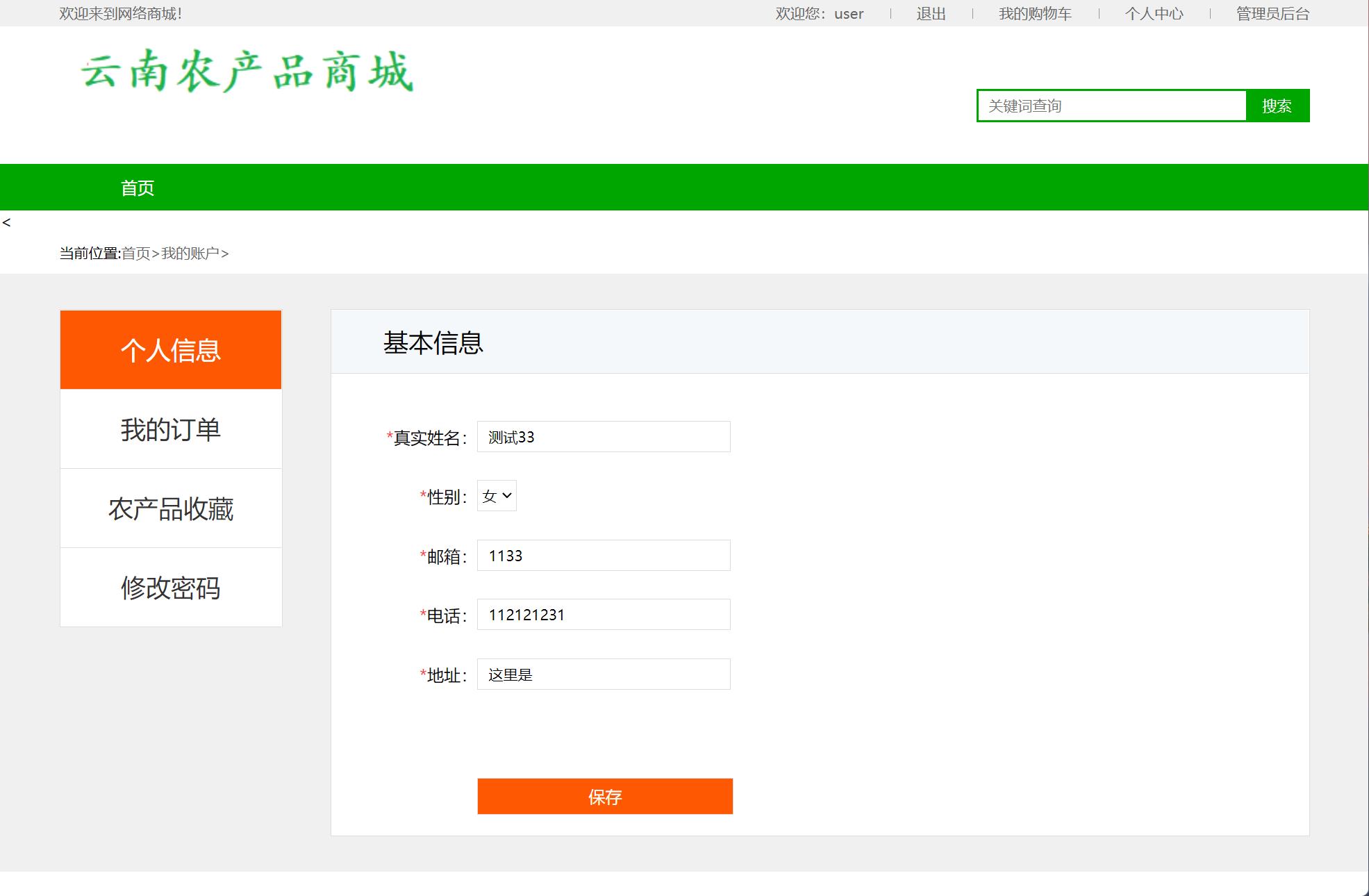Viewport: 1369px width, 896px height.
Task: Select 首页 in the green navigation bar
Action: (x=136, y=187)
